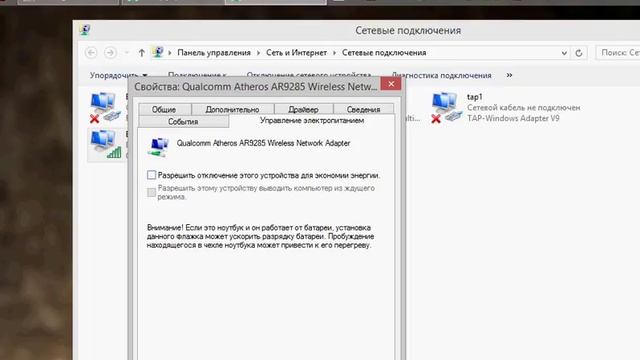Click TAP-Windows Adapter V9 text

[513, 118]
